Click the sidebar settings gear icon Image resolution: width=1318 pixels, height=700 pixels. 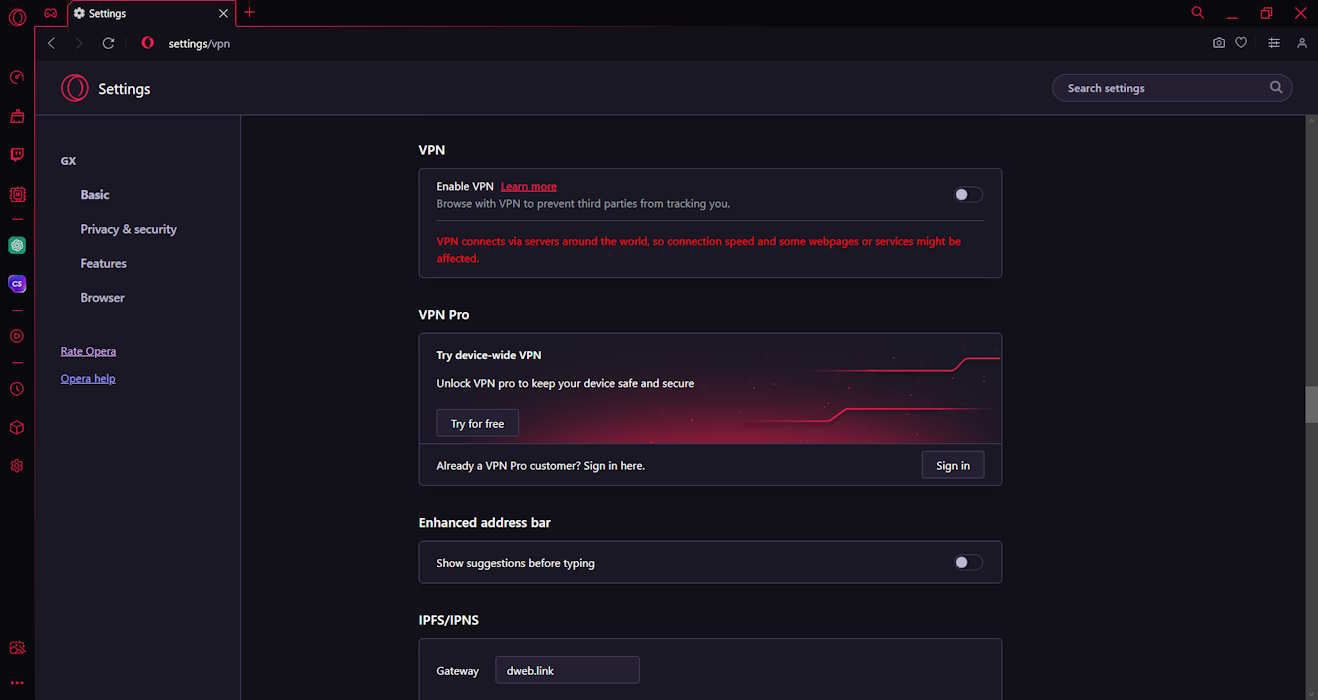[17, 466]
